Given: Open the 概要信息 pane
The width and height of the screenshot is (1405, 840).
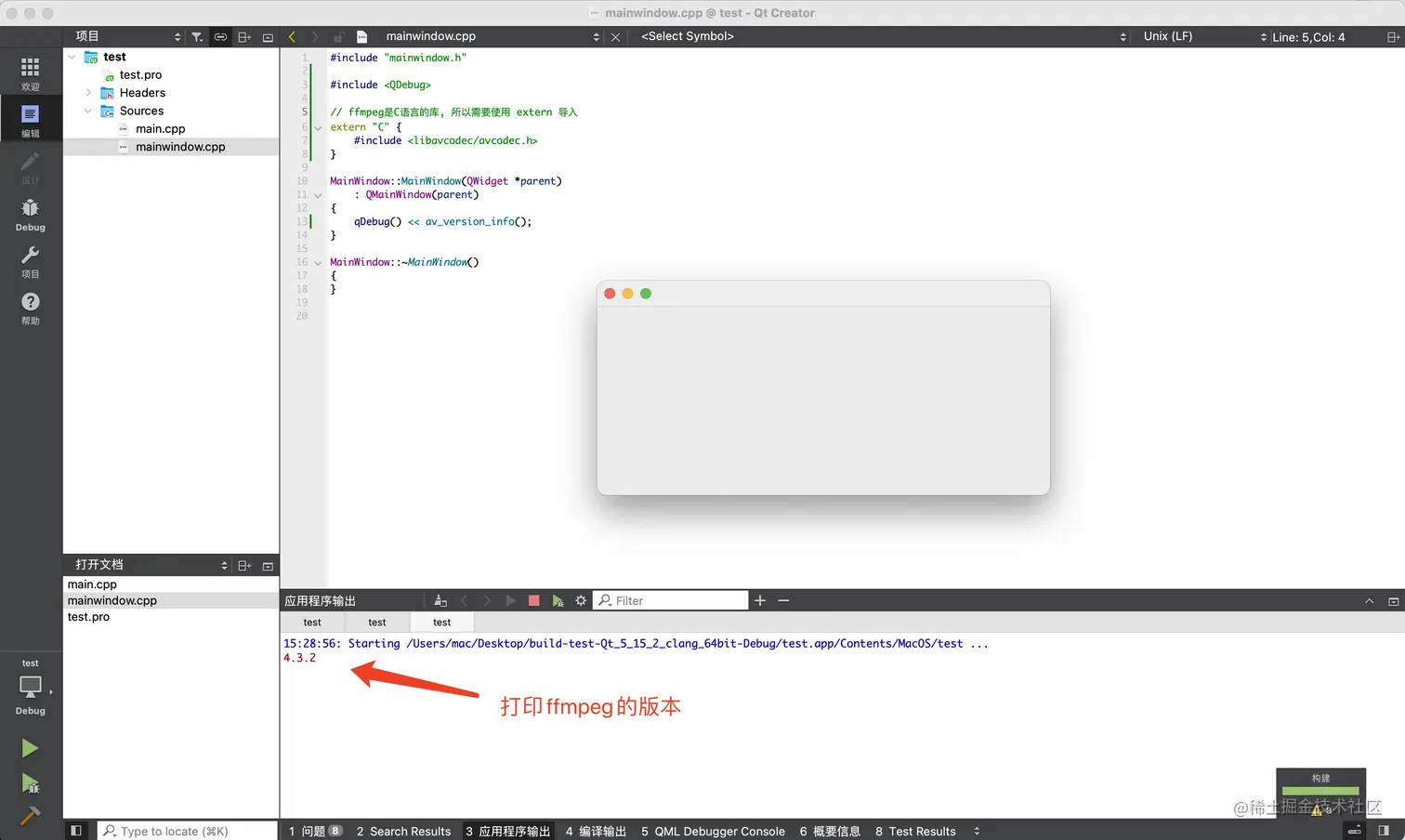Looking at the screenshot, I should pyautogui.click(x=830, y=832).
